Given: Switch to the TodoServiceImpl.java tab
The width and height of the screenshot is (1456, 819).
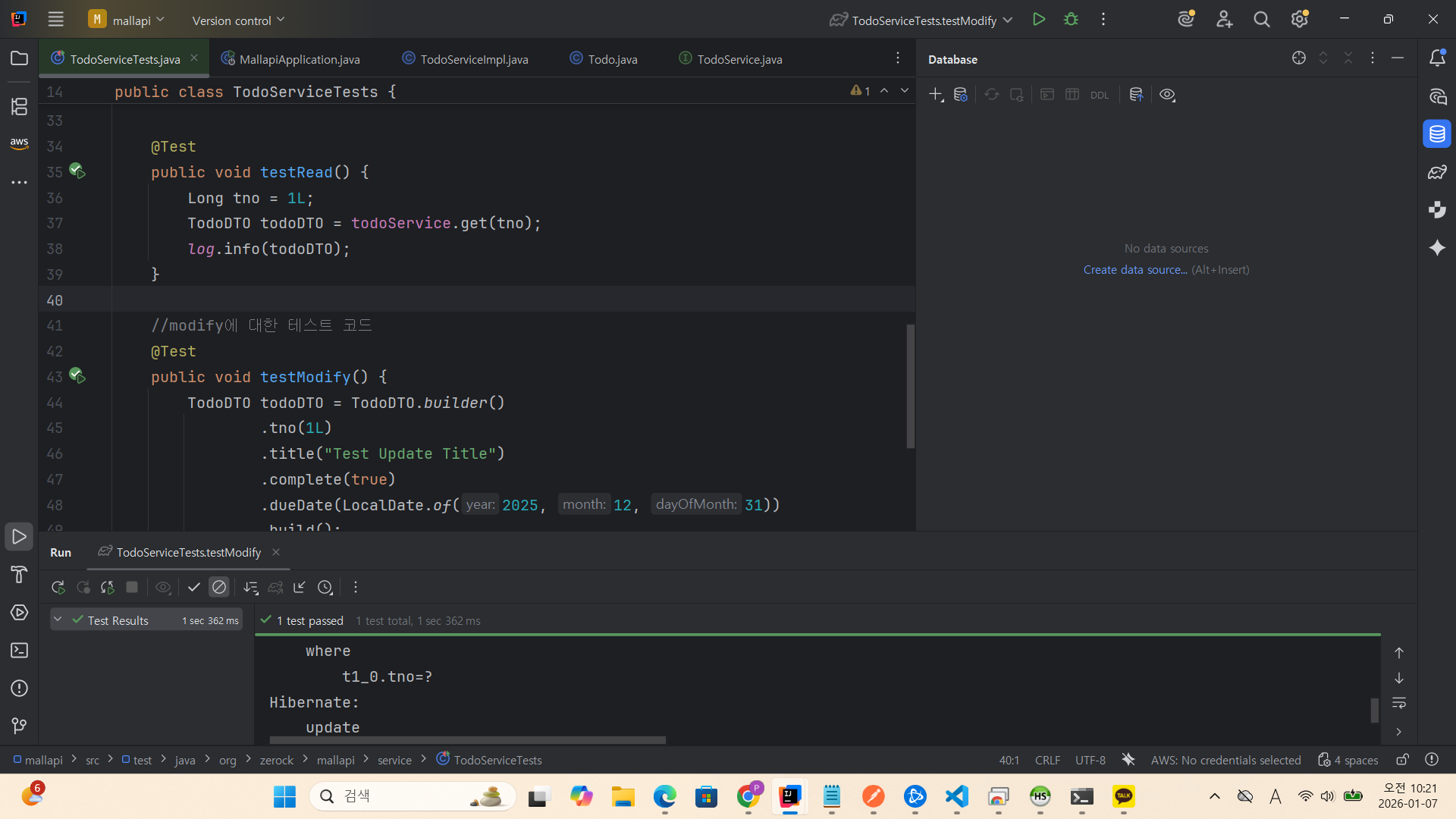Looking at the screenshot, I should pyautogui.click(x=473, y=59).
